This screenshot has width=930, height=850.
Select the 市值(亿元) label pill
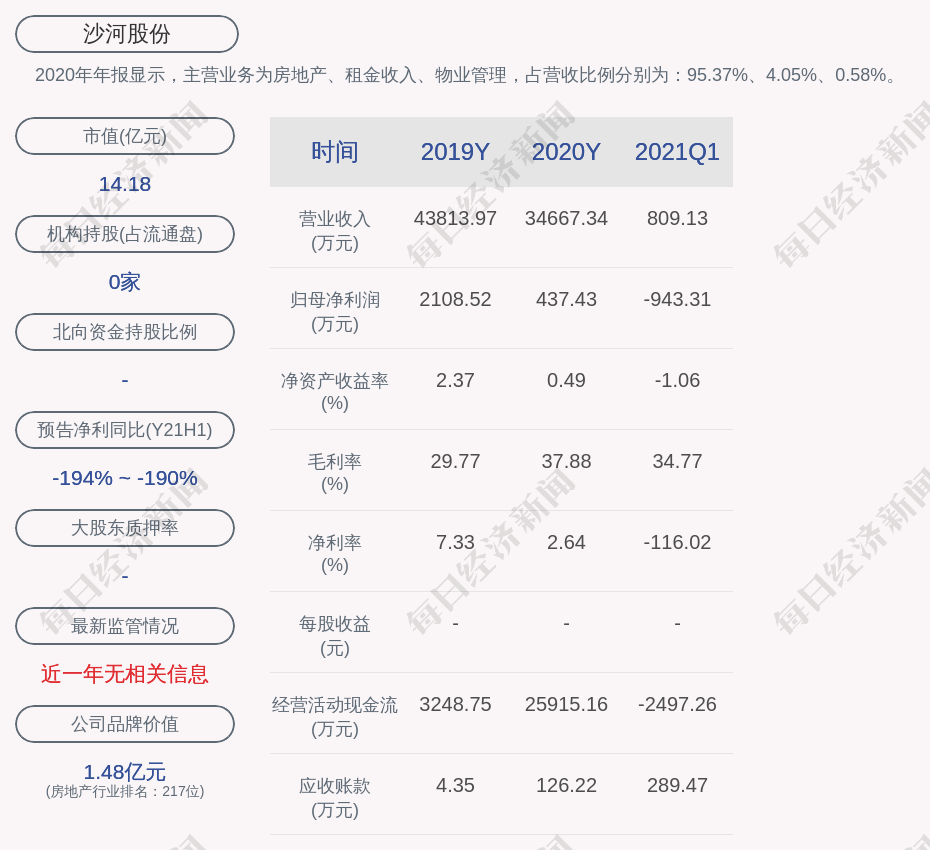coord(125,136)
